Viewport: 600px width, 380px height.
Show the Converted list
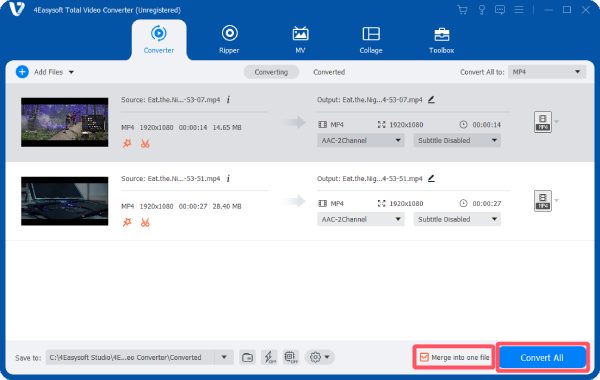[329, 72]
